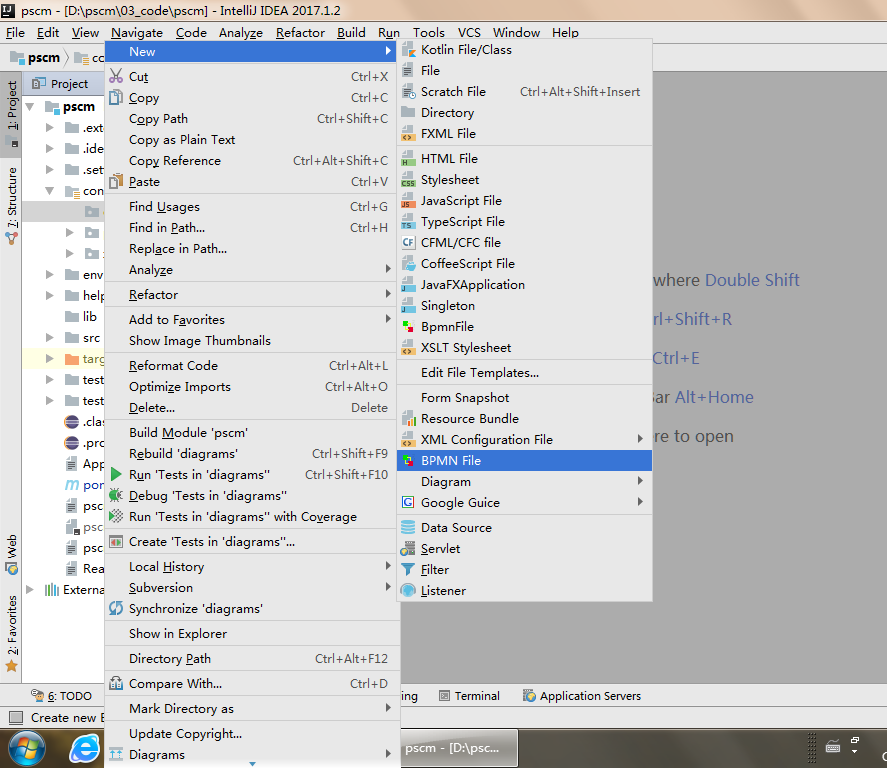Viewport: 887px width, 768px height.
Task: Click the HTML File icon
Action: [x=408, y=159]
